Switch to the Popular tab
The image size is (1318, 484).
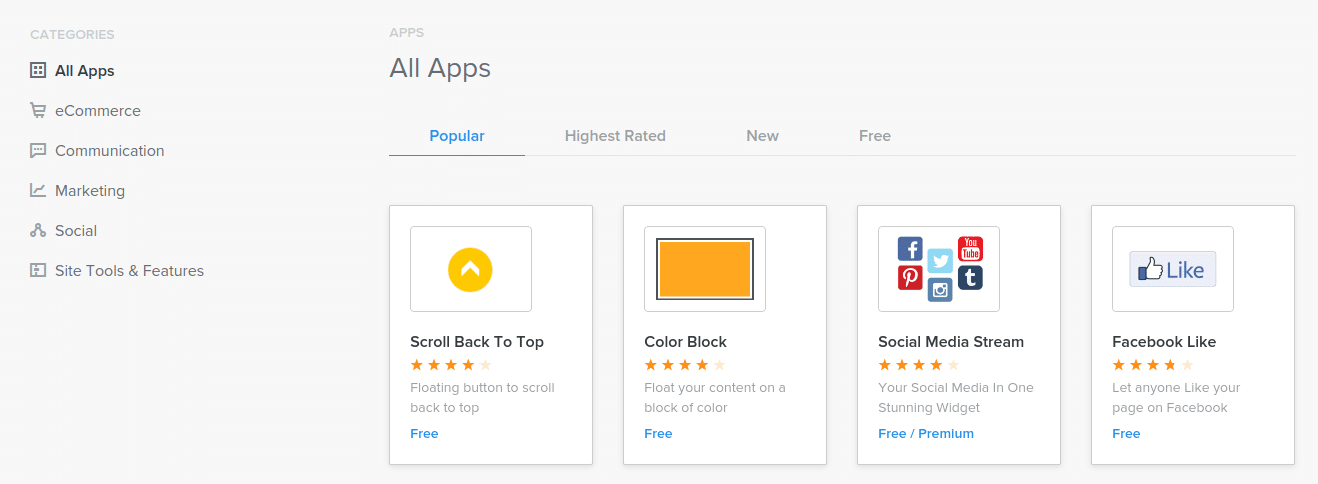[x=457, y=136]
